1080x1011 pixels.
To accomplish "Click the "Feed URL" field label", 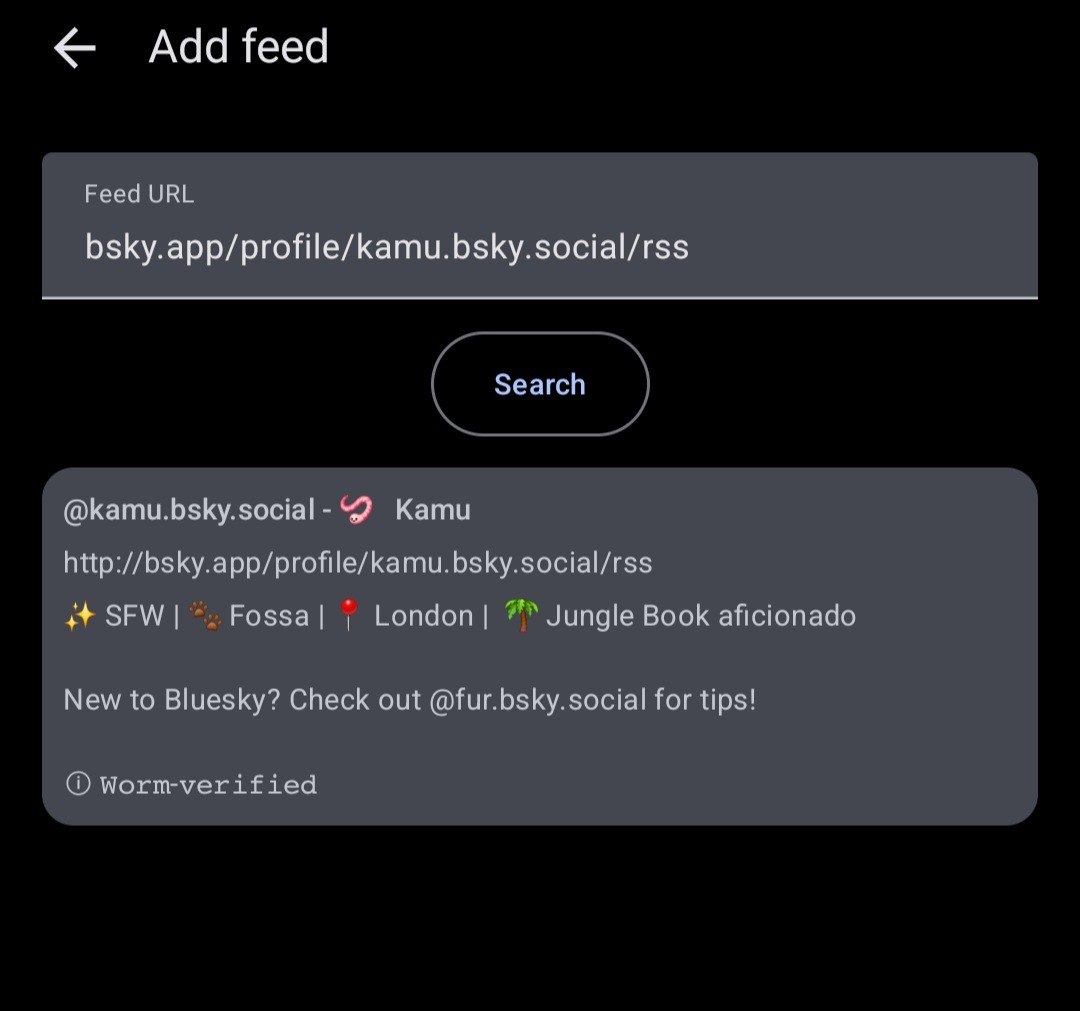I will point(139,194).
